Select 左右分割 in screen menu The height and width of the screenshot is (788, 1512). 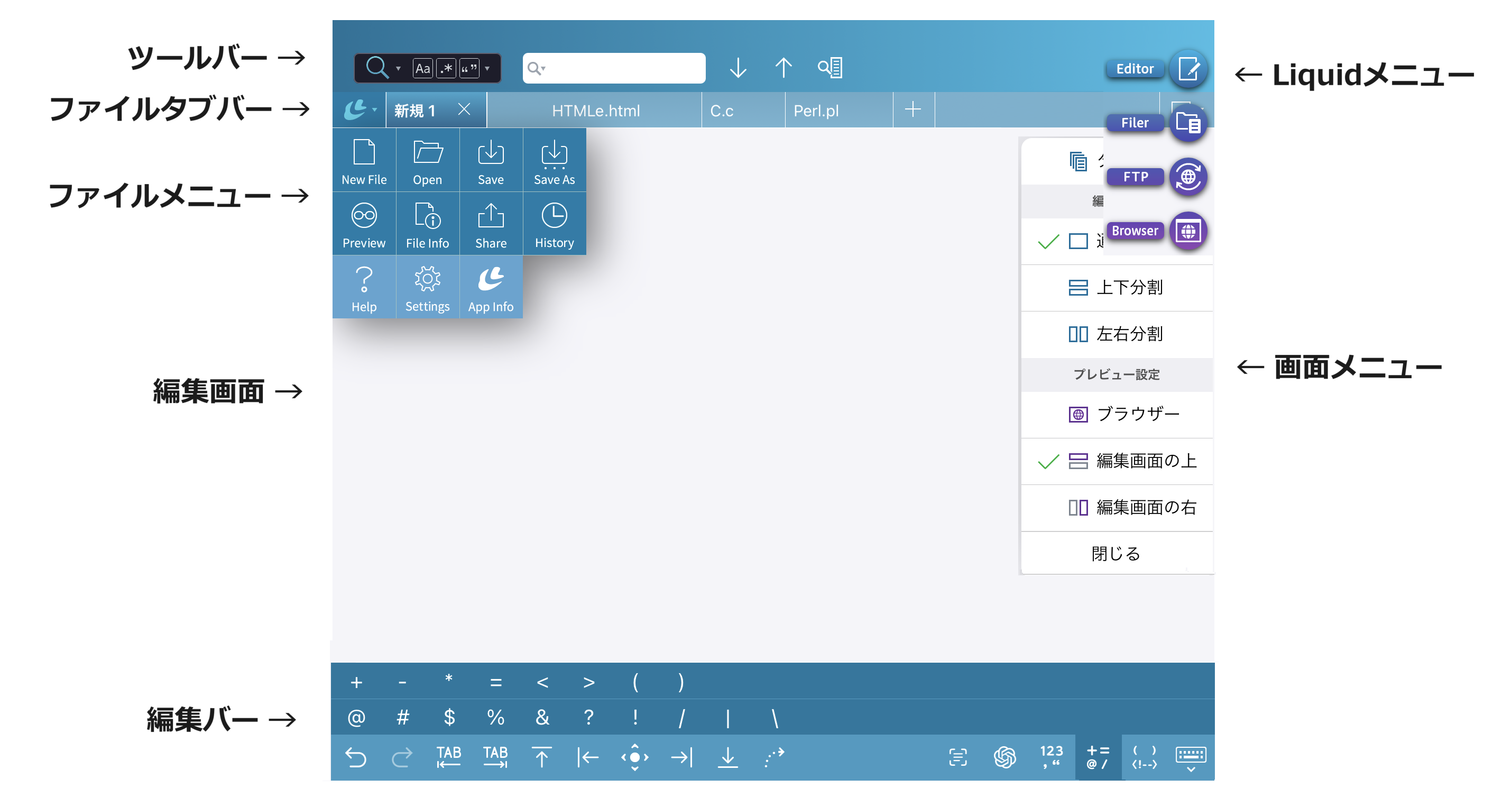click(1129, 334)
